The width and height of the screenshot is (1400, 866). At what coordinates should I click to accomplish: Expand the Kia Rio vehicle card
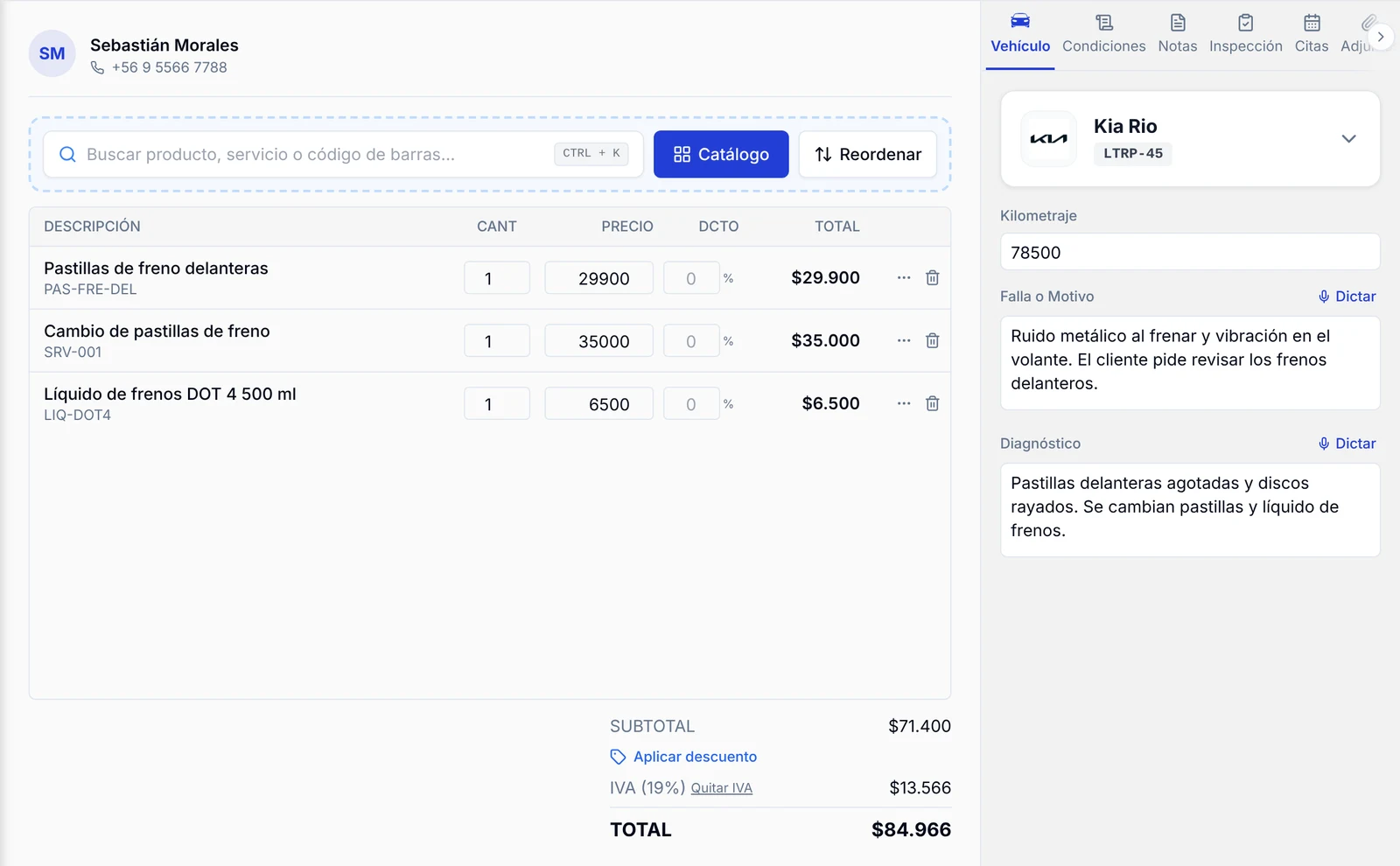[1348, 138]
